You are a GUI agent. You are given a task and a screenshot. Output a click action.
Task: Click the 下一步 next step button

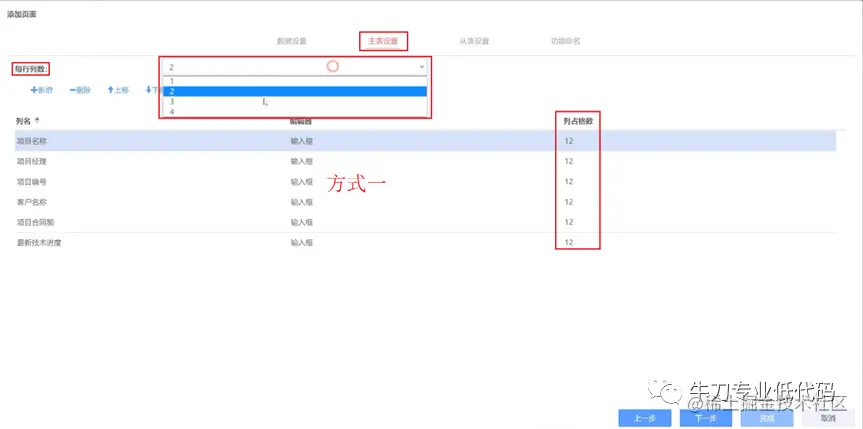706,418
